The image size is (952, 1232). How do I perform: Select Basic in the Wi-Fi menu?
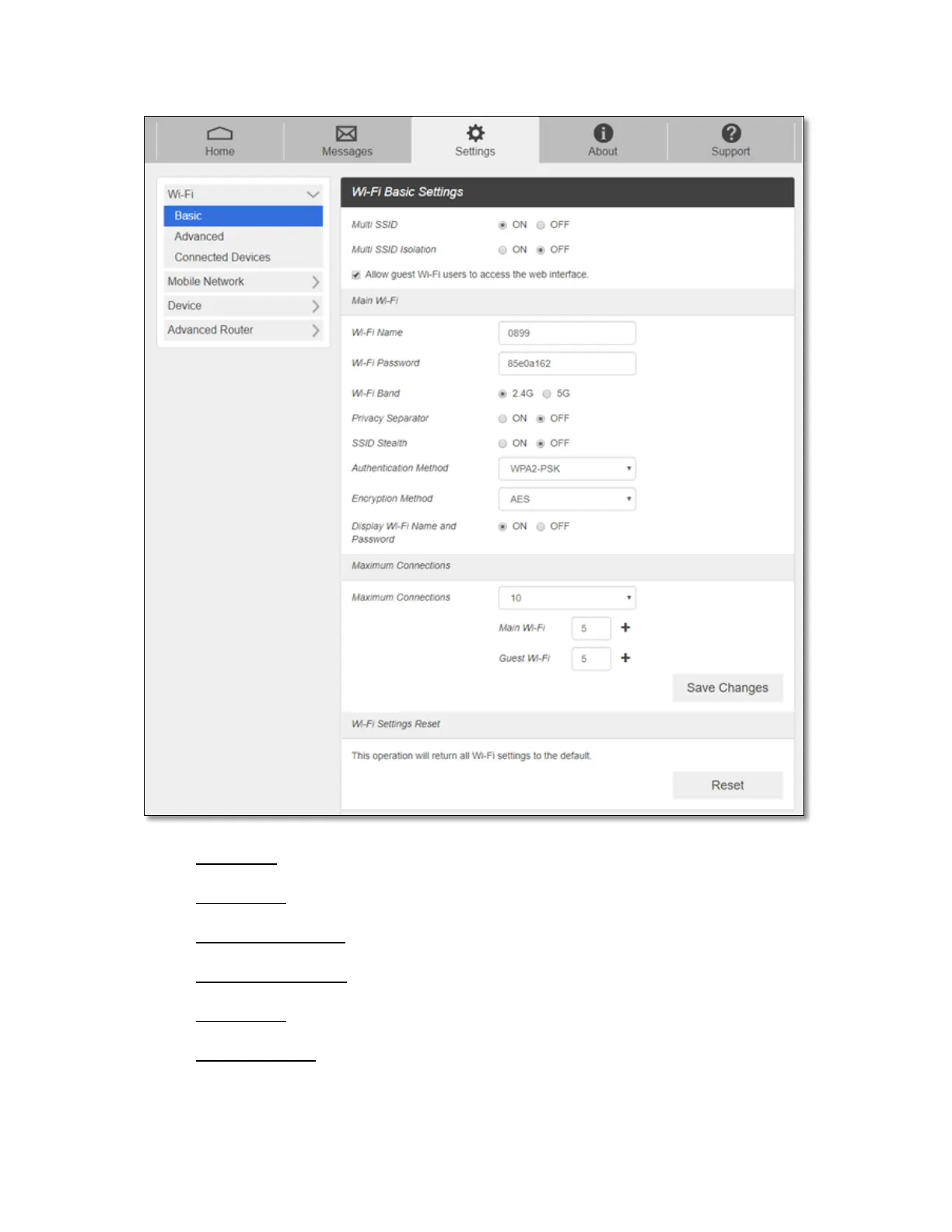(243, 216)
